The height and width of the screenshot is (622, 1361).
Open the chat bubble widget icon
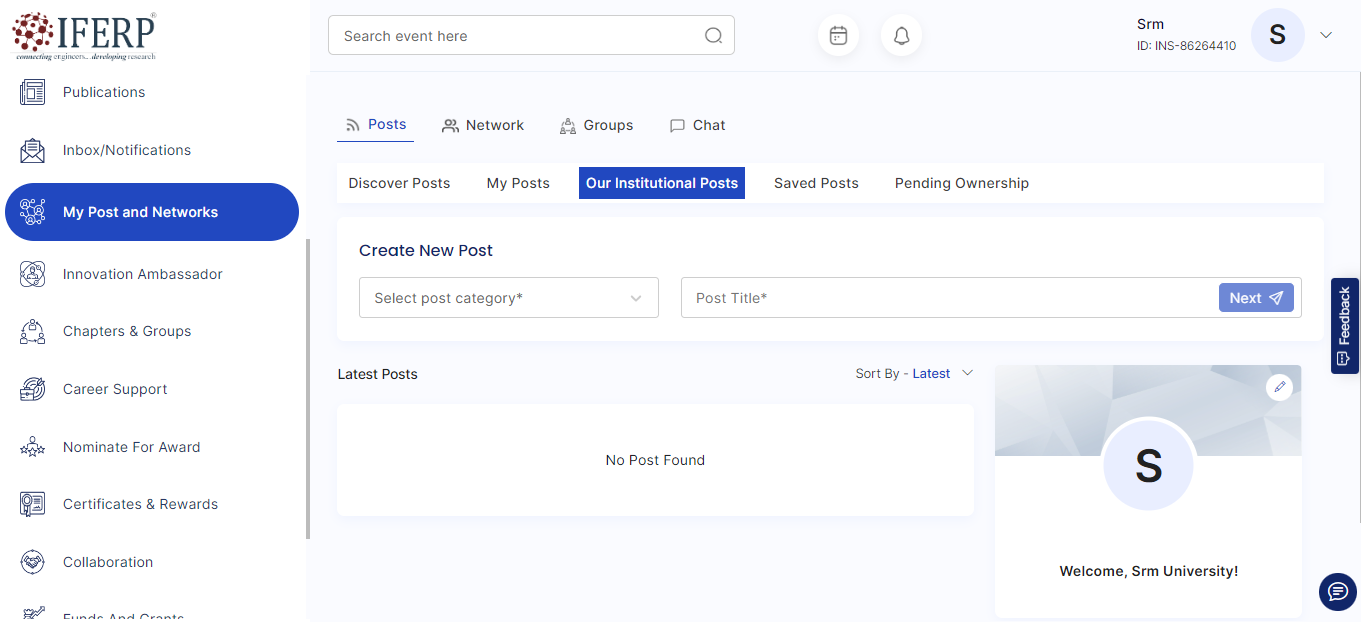click(1337, 592)
